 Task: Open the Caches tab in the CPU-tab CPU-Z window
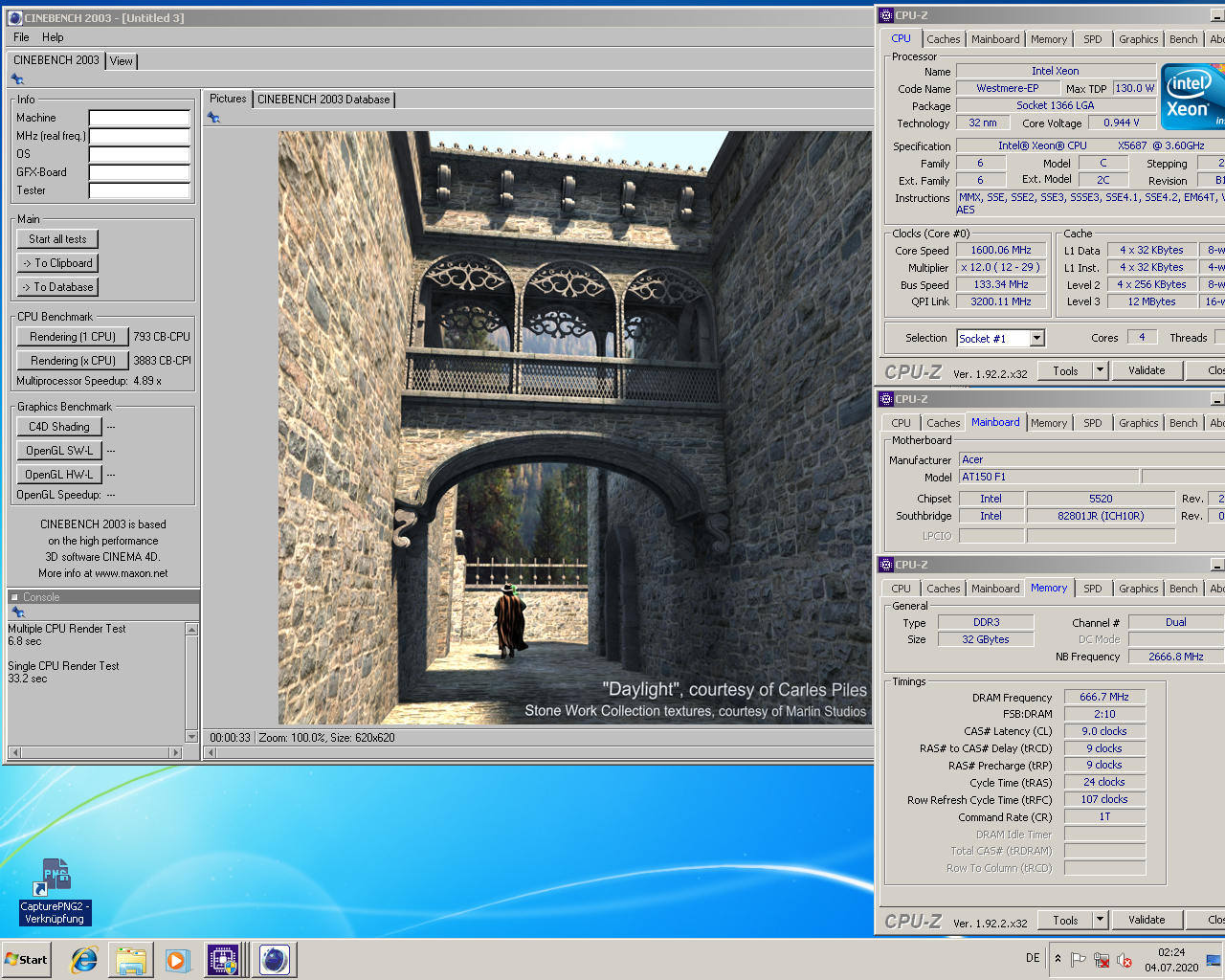[944, 39]
